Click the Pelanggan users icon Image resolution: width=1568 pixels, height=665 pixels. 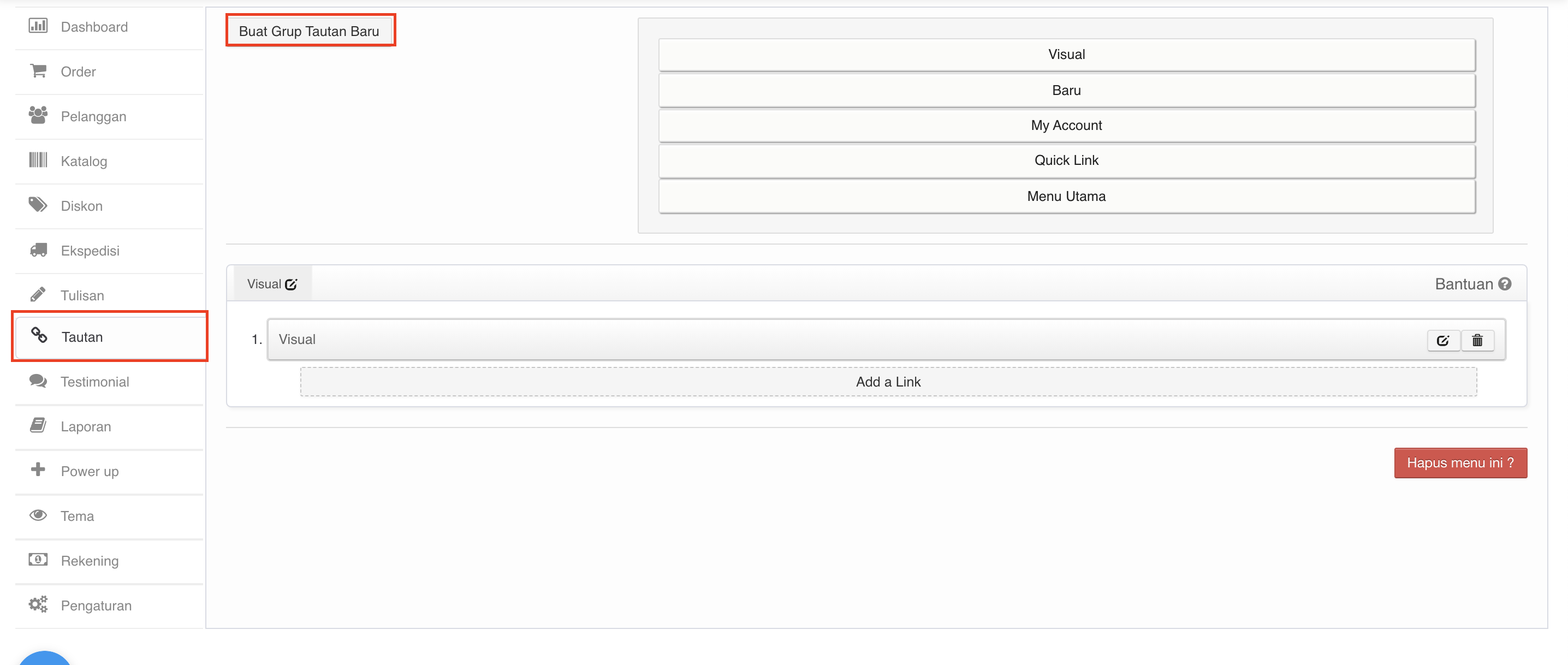point(38,116)
